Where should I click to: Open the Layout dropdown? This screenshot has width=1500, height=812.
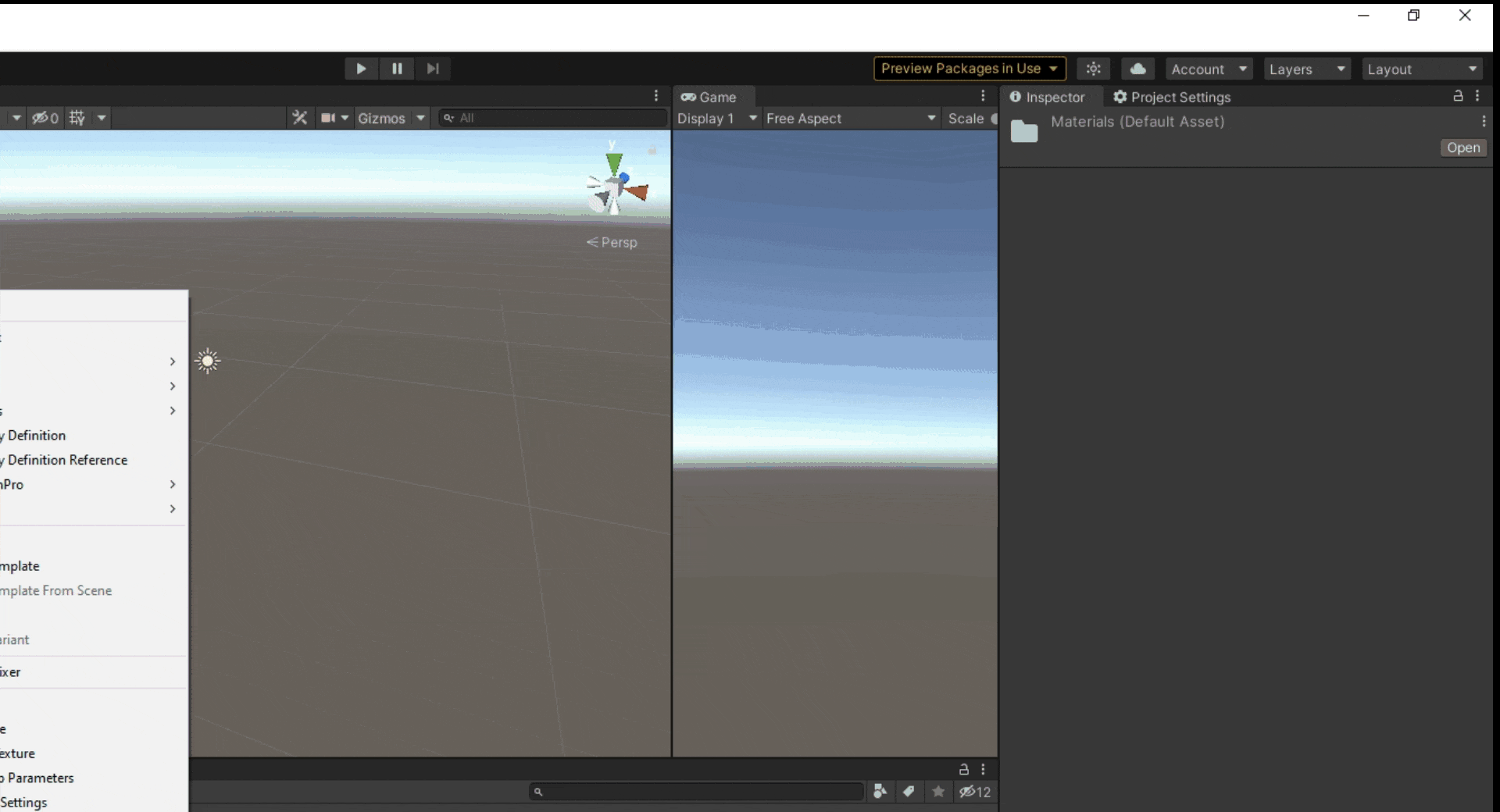pyautogui.click(x=1422, y=69)
